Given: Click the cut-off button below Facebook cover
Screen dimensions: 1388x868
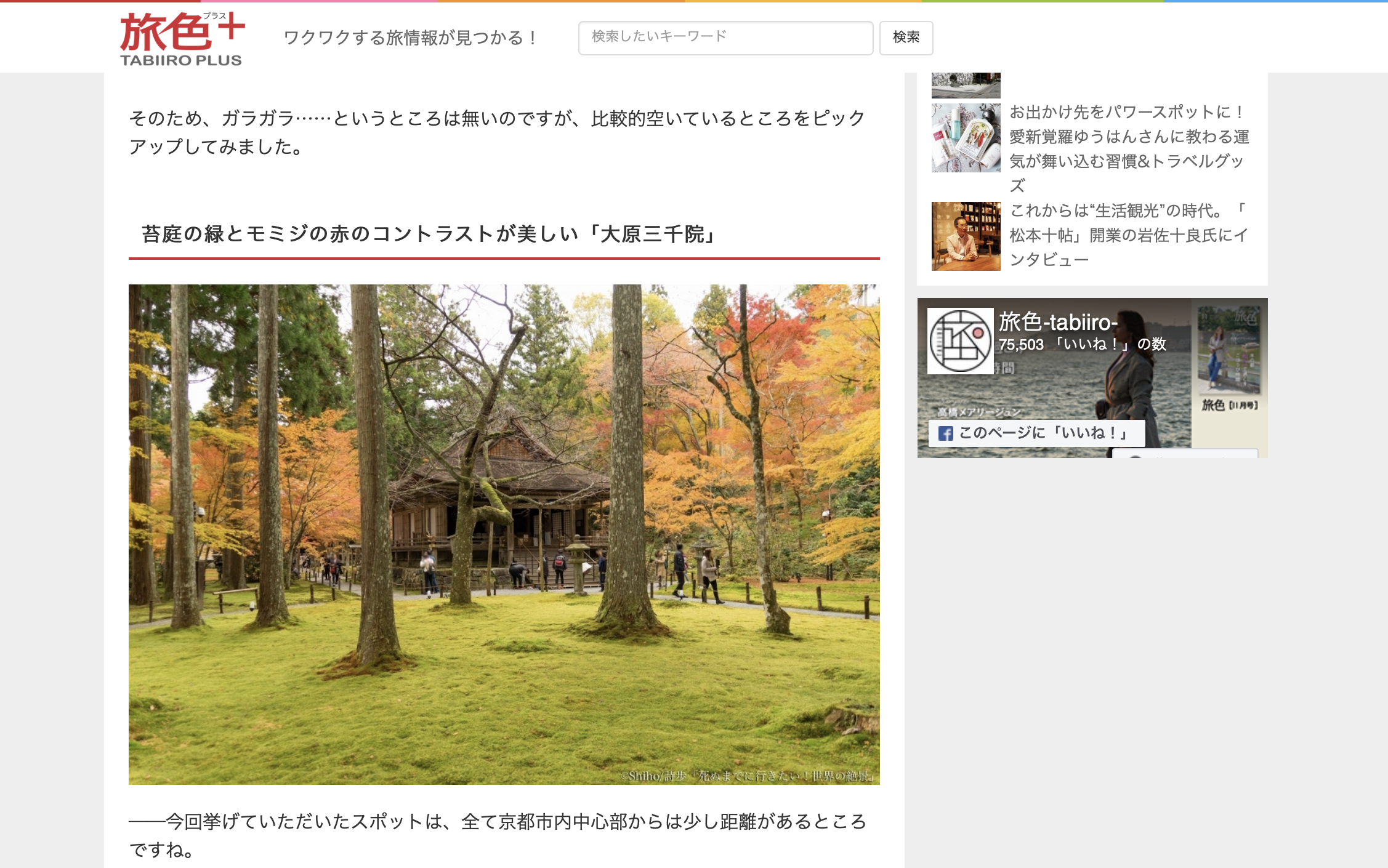Looking at the screenshot, I should [x=1185, y=454].
